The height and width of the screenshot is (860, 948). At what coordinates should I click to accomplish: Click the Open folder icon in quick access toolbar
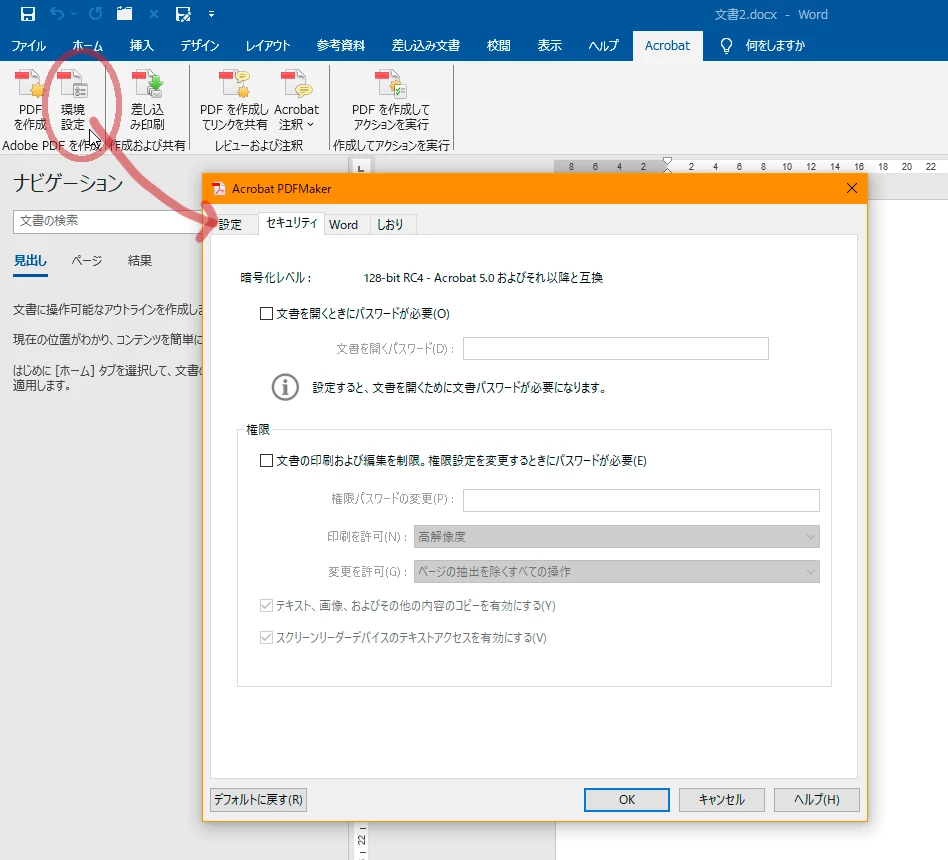click(125, 13)
